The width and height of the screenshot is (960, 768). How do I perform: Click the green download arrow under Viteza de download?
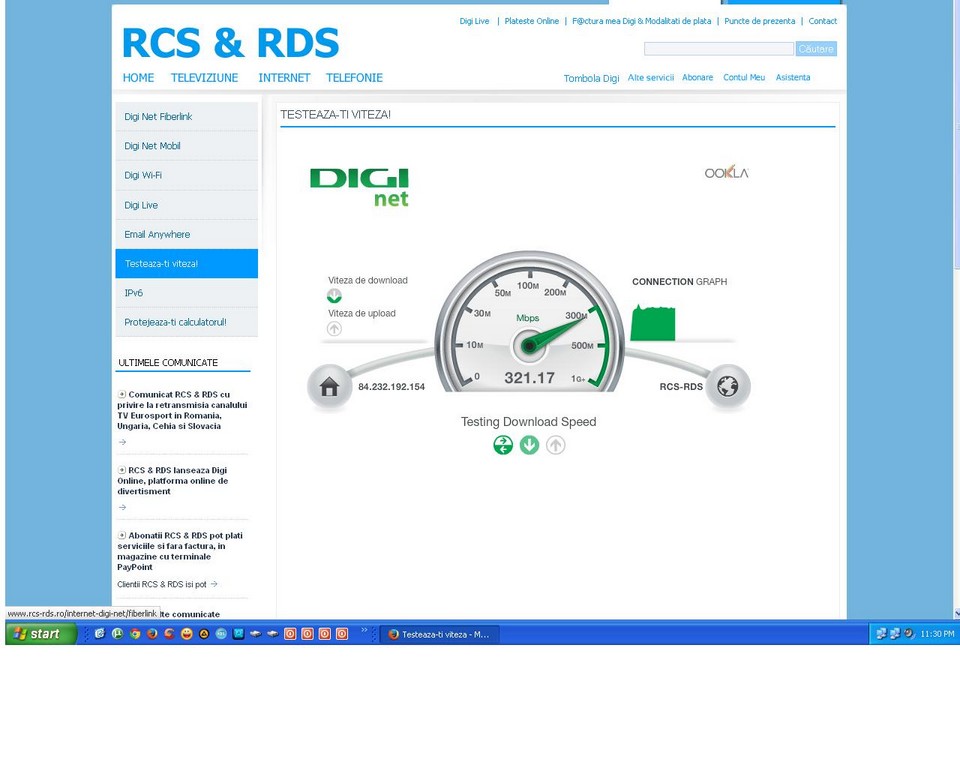point(334,296)
